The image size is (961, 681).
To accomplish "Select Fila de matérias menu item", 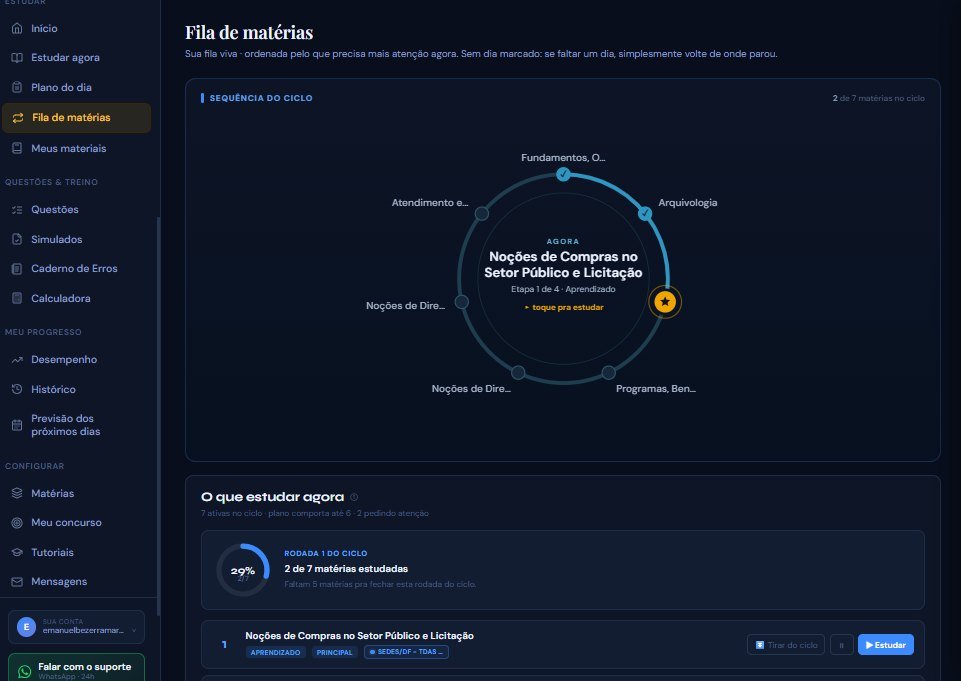I will tap(77, 118).
